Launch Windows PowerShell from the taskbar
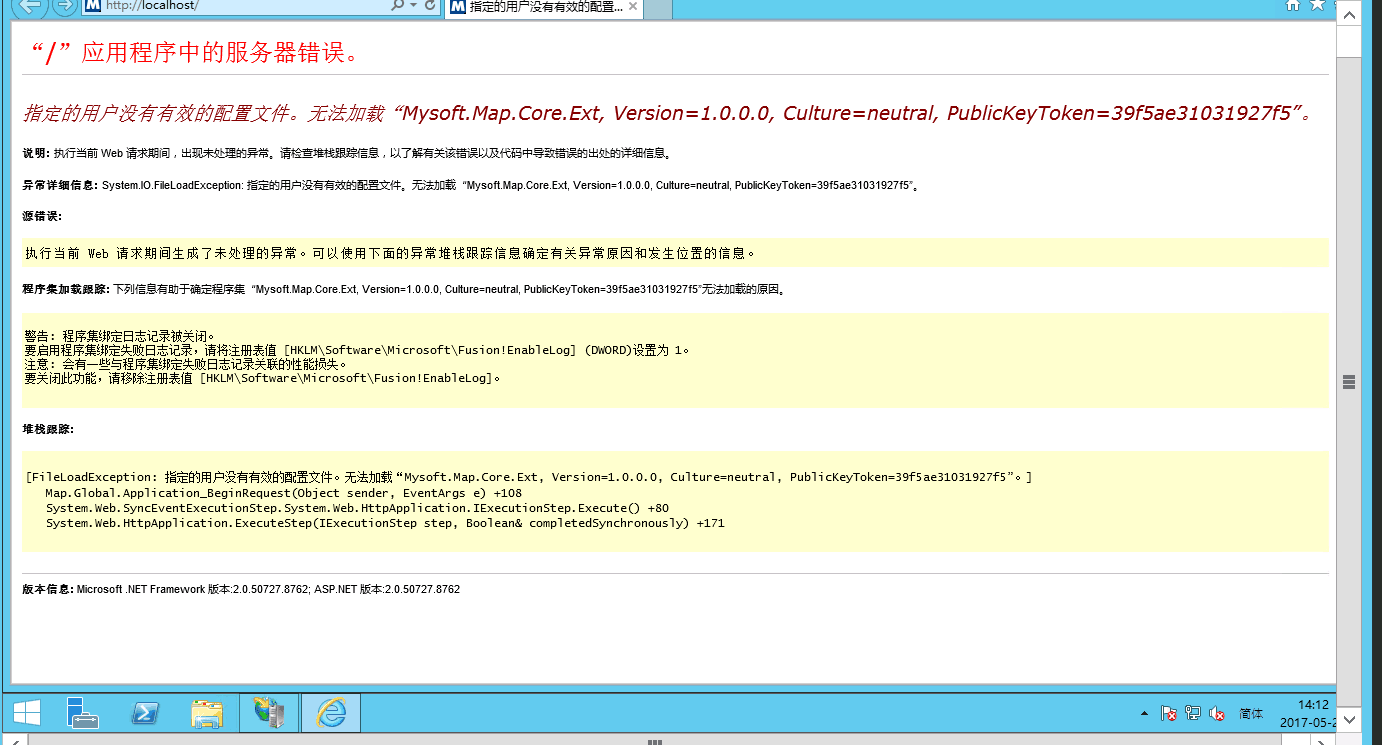The width and height of the screenshot is (1382, 745). tap(146, 713)
